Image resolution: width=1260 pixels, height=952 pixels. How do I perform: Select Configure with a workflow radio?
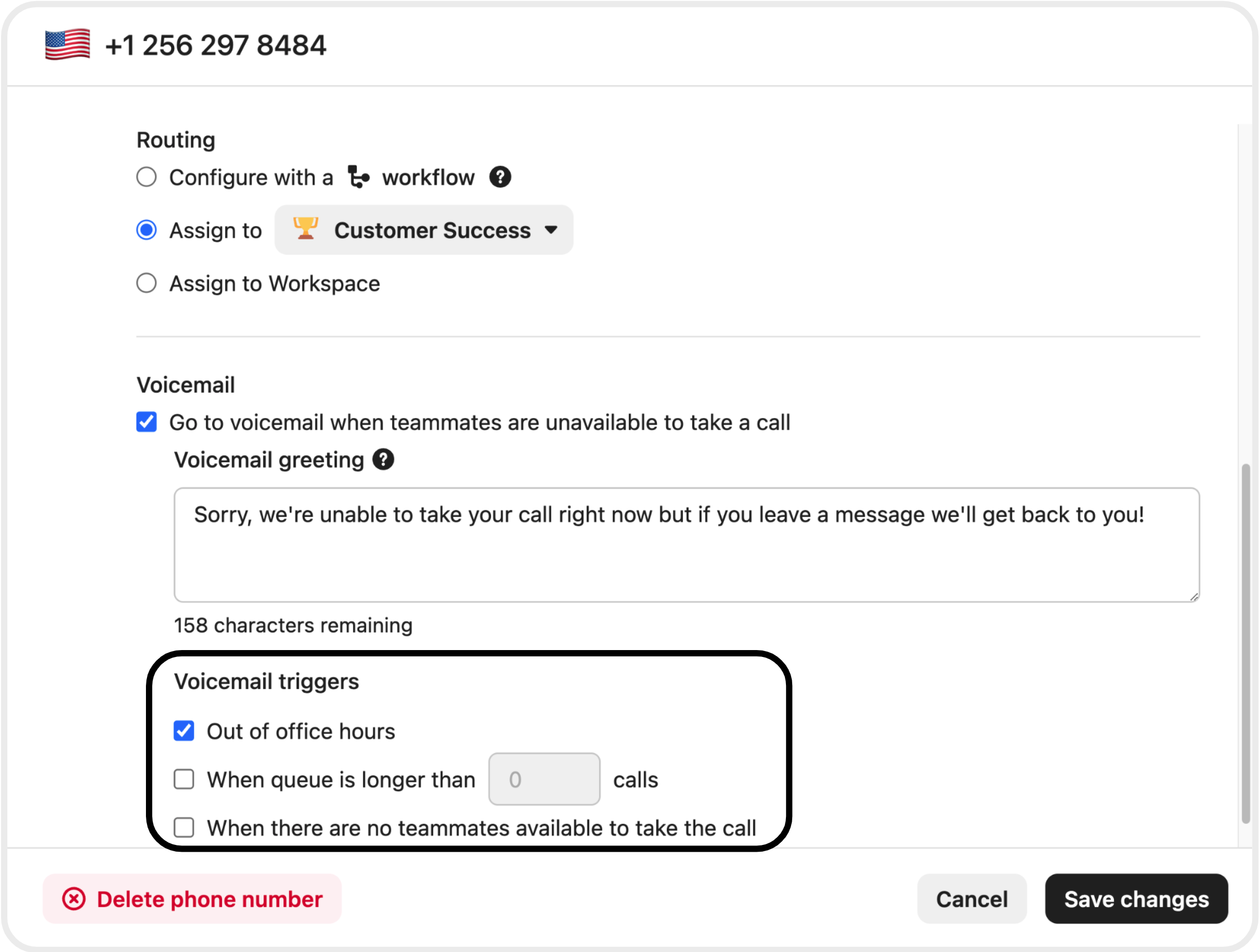tap(146, 177)
